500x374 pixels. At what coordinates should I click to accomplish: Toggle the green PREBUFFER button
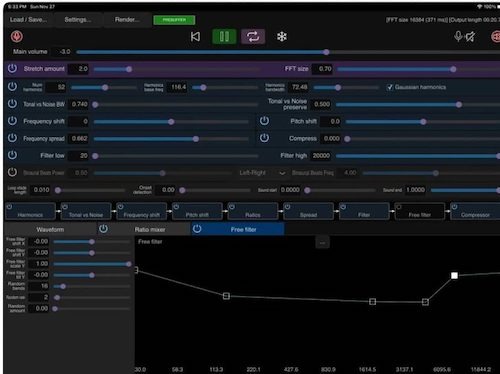(x=174, y=20)
